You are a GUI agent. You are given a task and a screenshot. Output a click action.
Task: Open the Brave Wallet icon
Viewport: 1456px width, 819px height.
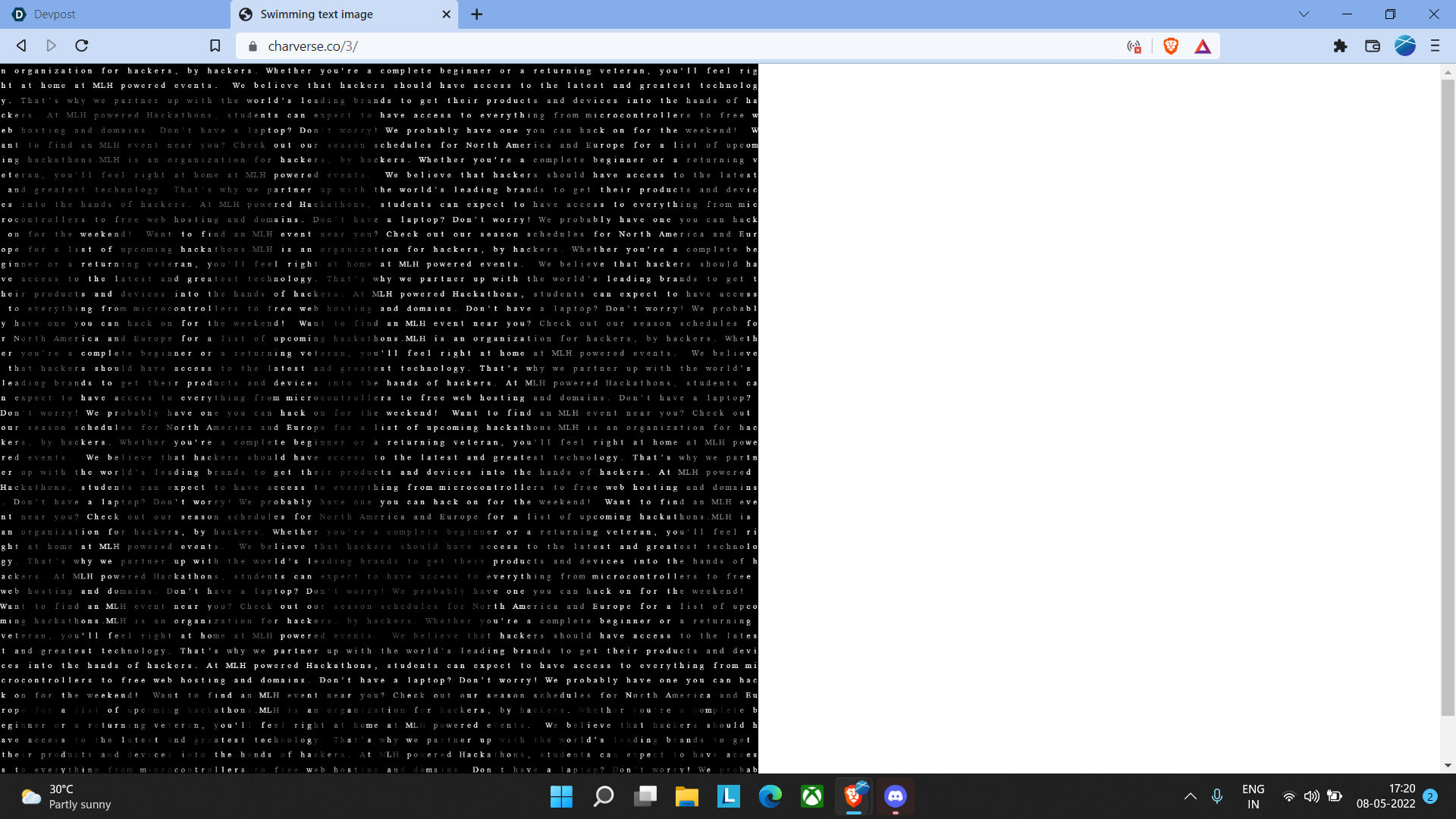[1372, 46]
